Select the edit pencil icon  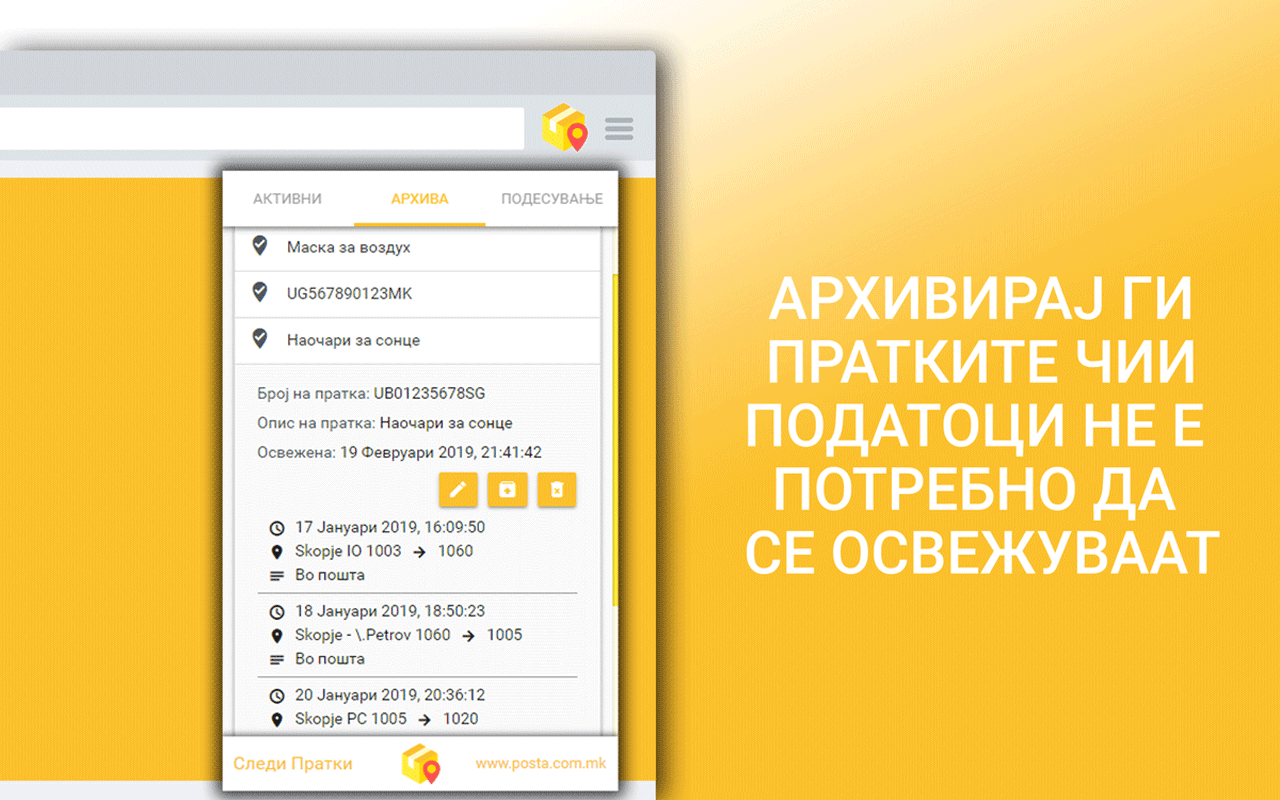(x=458, y=490)
